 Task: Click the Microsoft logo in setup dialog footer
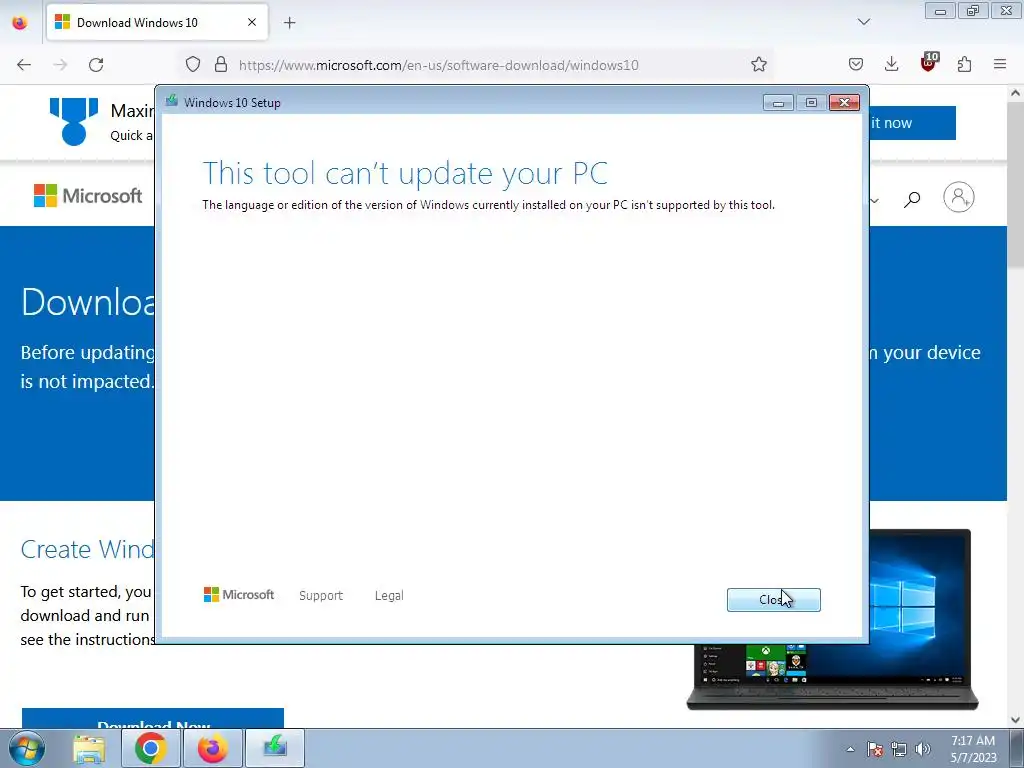click(239, 595)
